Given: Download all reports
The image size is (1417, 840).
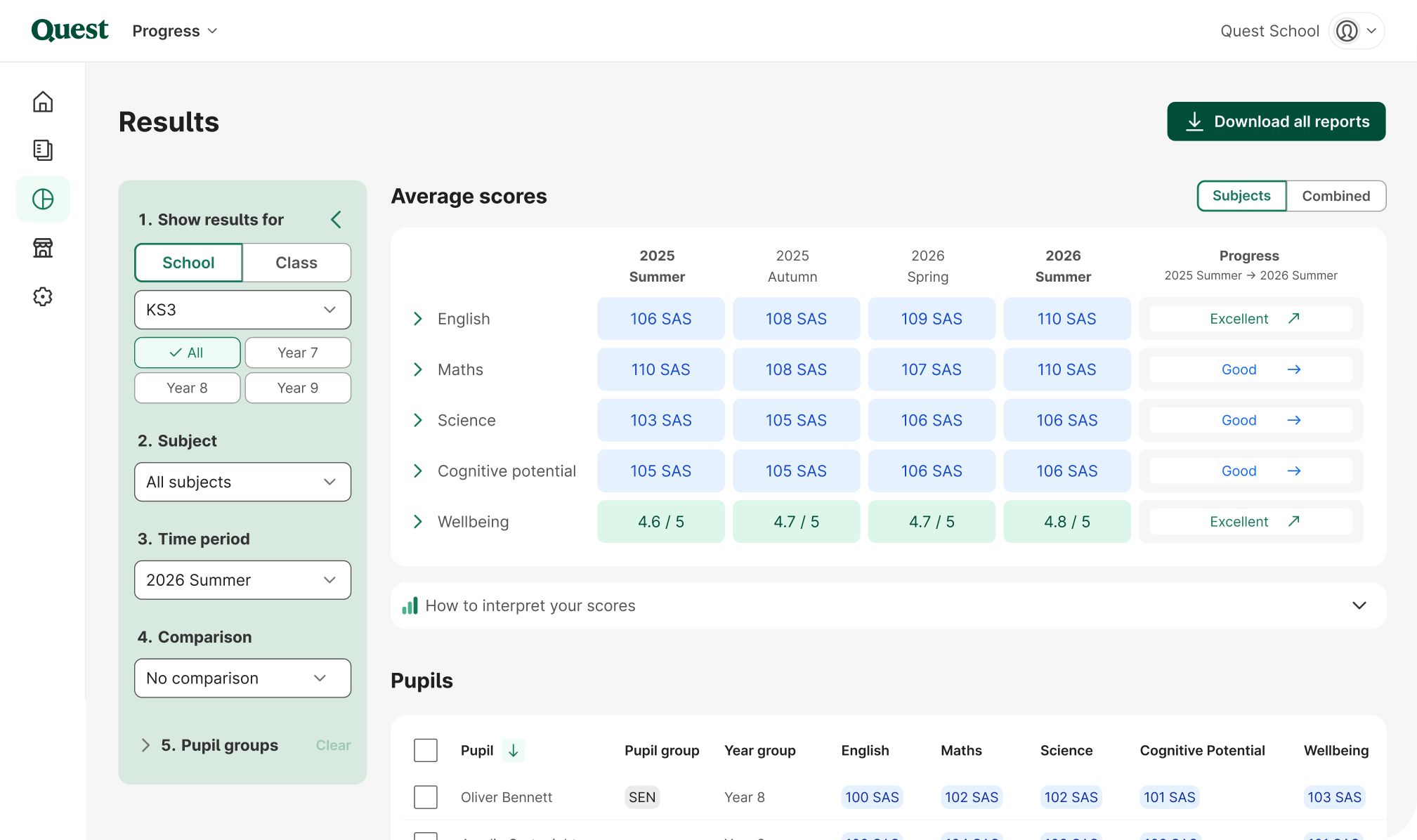Looking at the screenshot, I should point(1276,122).
